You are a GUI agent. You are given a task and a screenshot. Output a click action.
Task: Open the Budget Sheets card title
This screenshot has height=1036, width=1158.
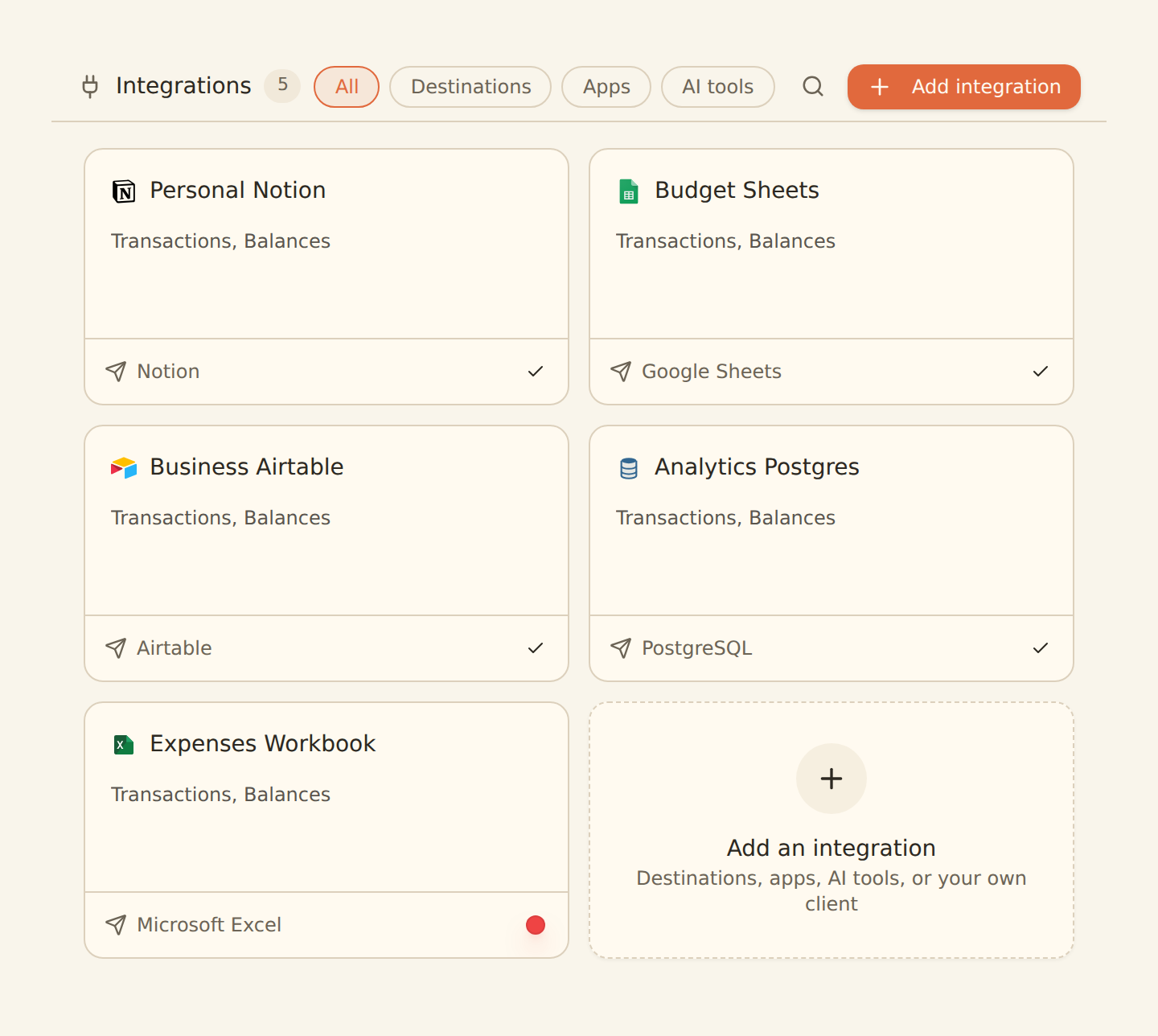click(737, 191)
